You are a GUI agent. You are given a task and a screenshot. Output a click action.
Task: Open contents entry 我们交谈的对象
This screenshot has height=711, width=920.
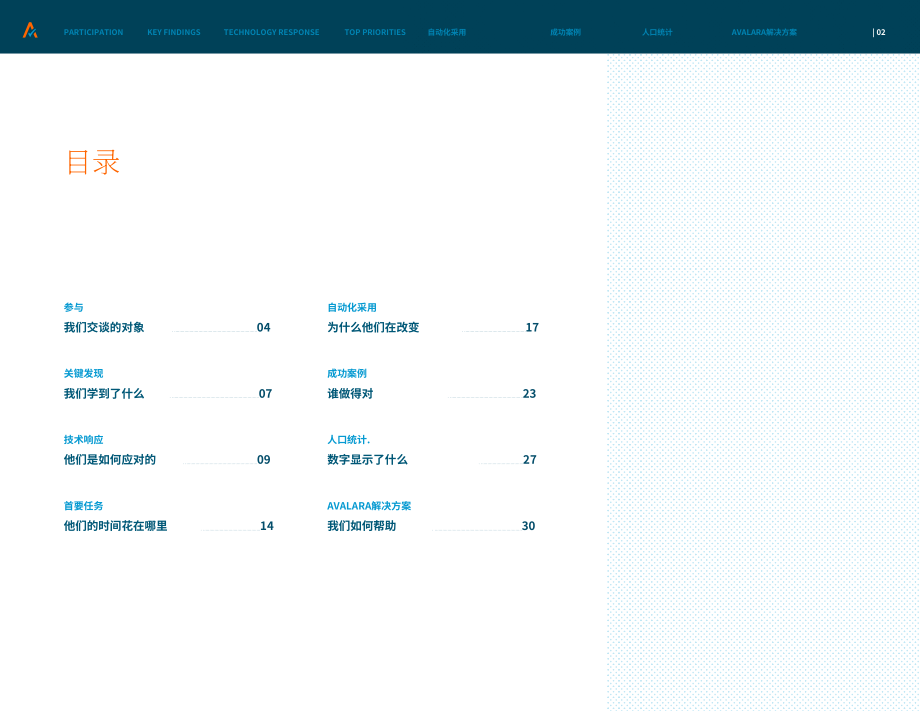pos(104,327)
